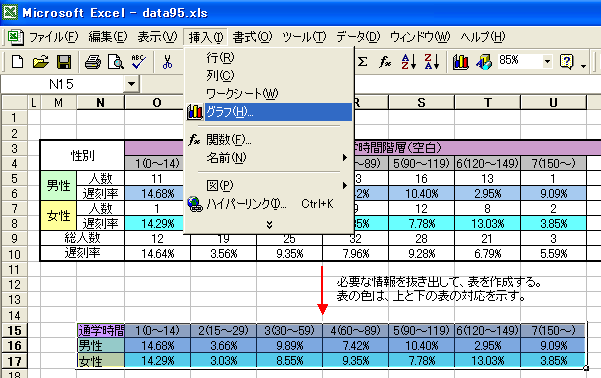
Task: Click the AutoSum sigma icon
Action: [362, 61]
